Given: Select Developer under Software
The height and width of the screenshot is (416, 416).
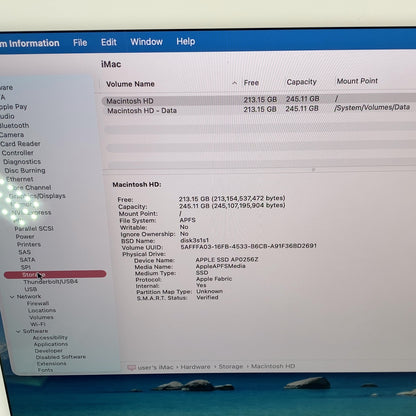Looking at the screenshot, I should pyautogui.click(x=49, y=351).
